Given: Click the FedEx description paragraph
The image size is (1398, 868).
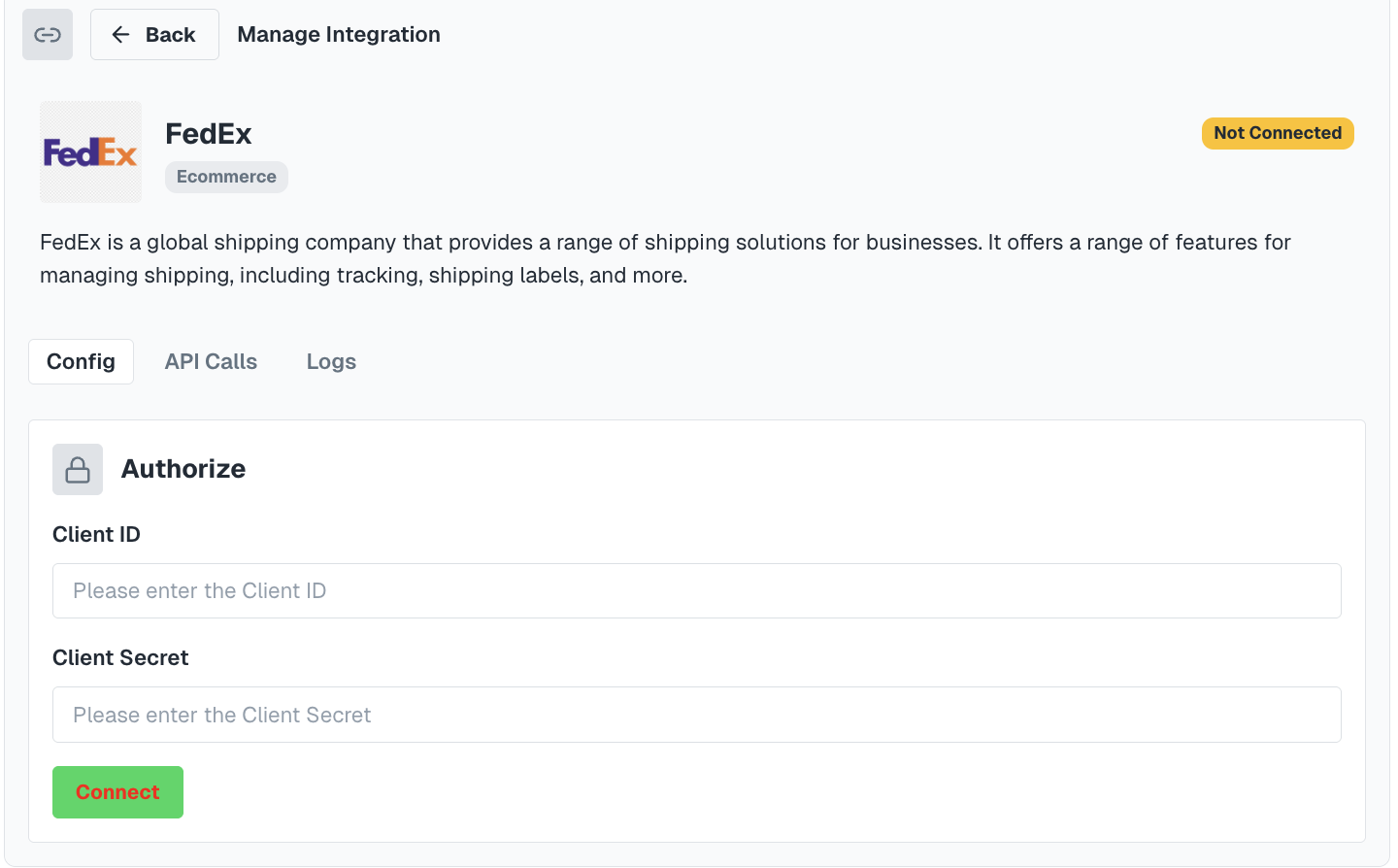Looking at the screenshot, I should pos(665,258).
